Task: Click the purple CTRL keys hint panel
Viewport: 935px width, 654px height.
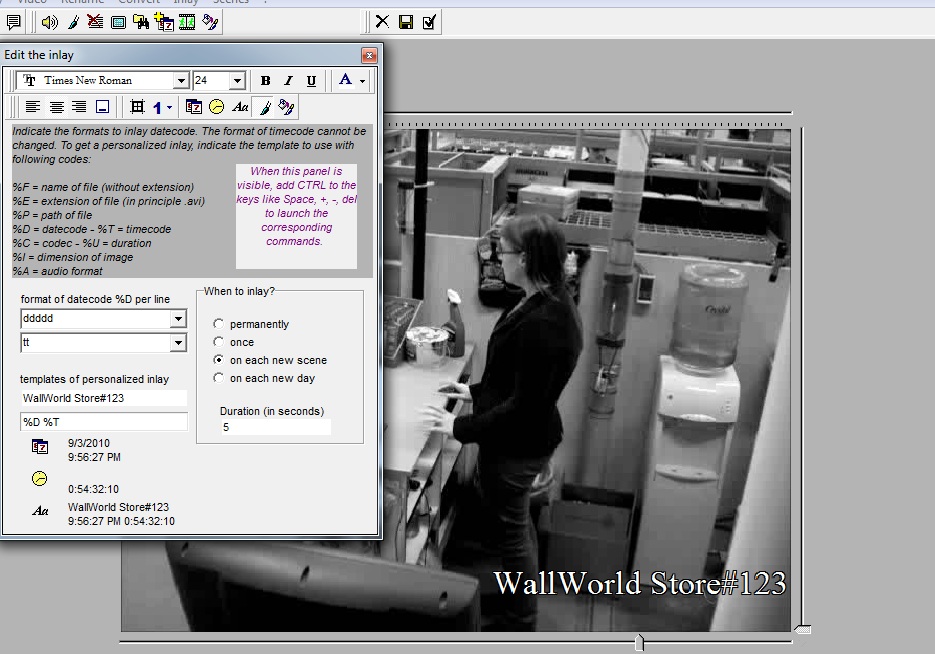Action: pyautogui.click(x=296, y=216)
